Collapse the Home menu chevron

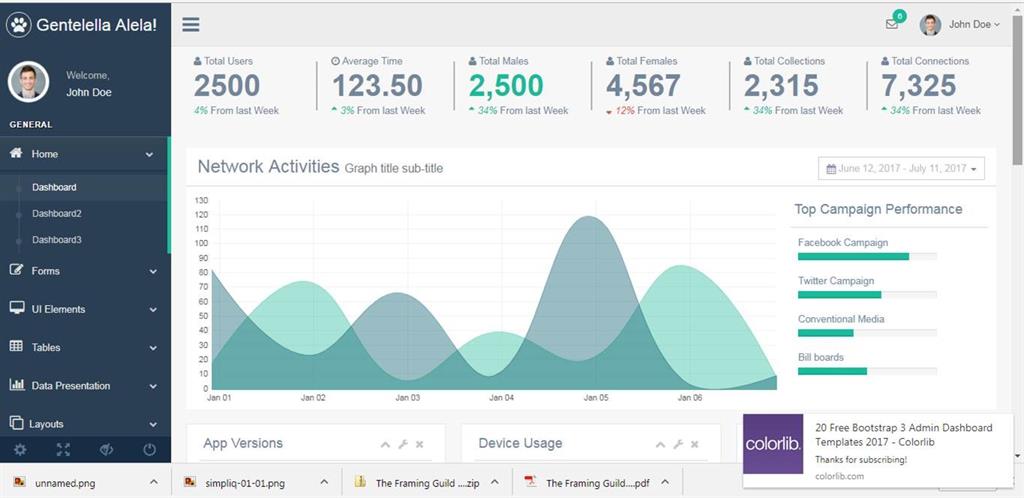tap(150, 155)
